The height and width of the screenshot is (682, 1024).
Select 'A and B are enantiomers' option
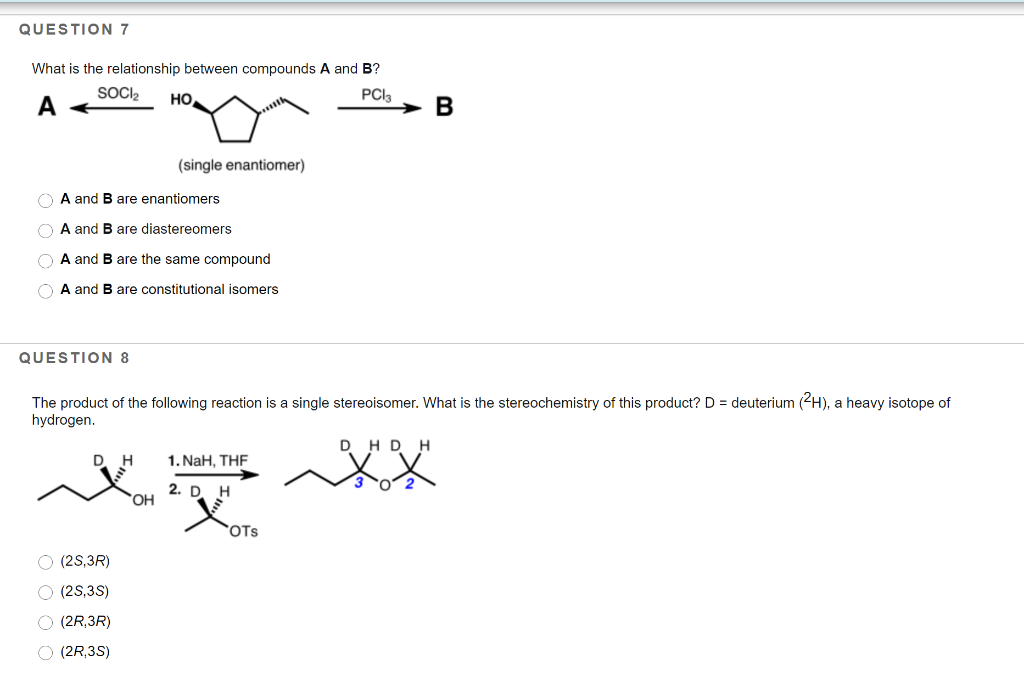click(45, 200)
